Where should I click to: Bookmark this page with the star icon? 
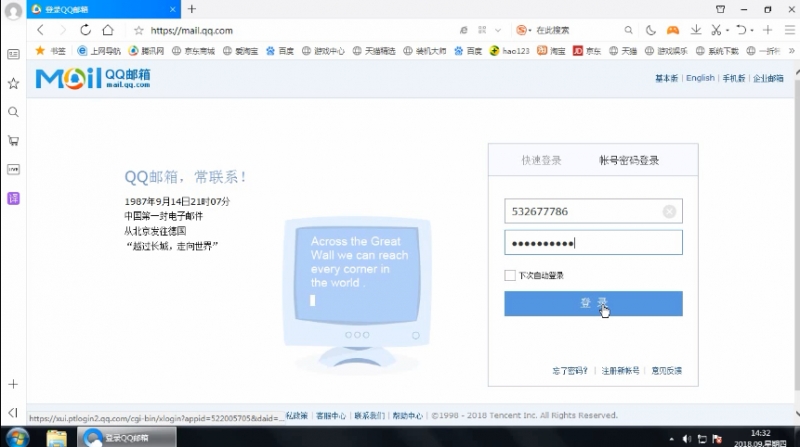pyautogui.click(x=138, y=31)
